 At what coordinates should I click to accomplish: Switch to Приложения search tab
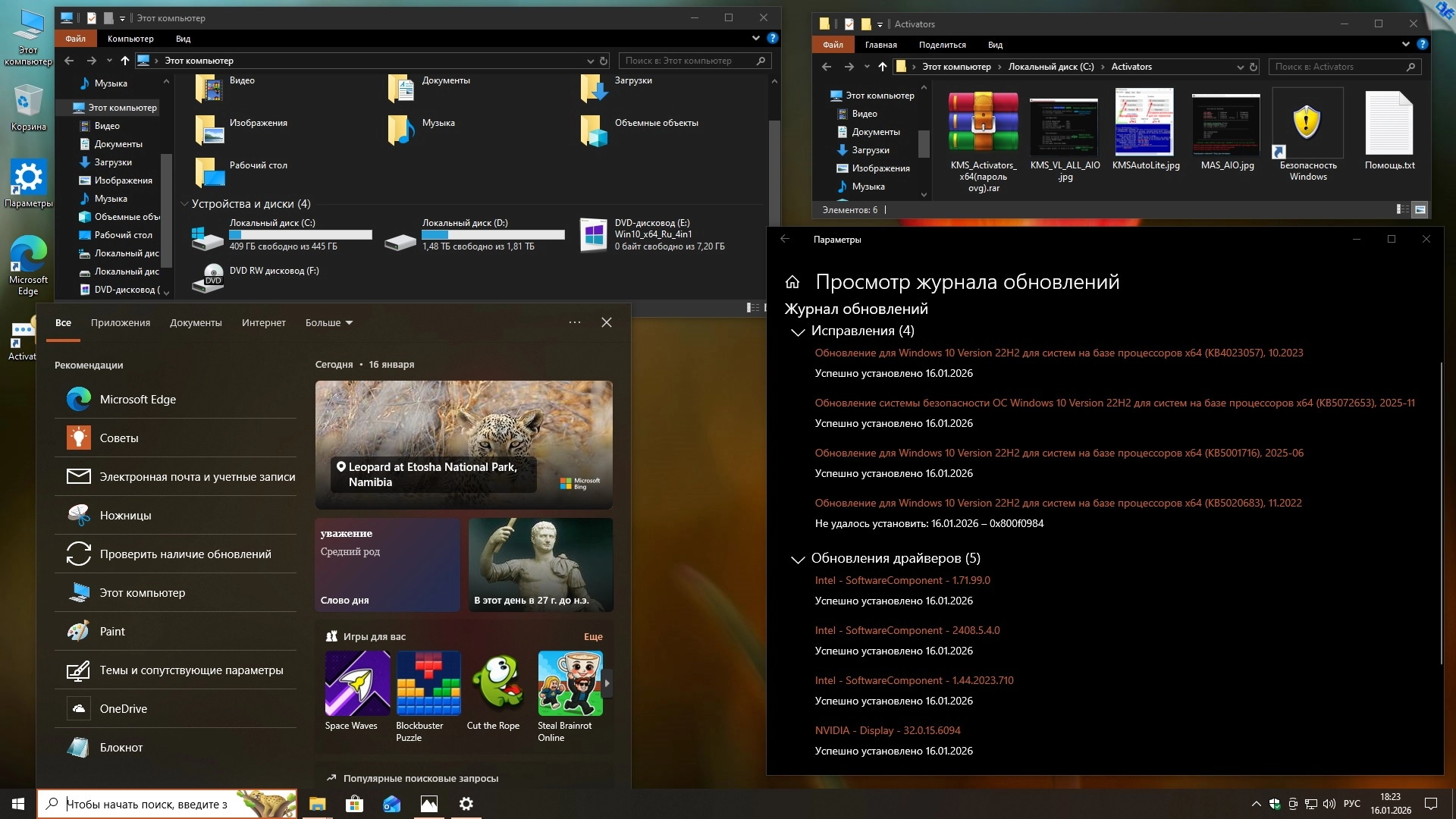coord(121,322)
